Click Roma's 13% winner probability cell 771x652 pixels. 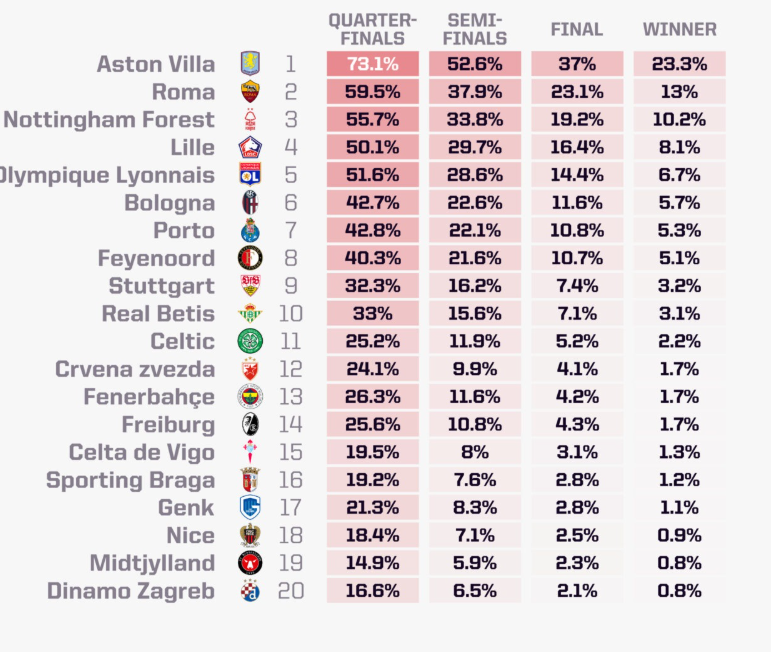tap(680, 91)
